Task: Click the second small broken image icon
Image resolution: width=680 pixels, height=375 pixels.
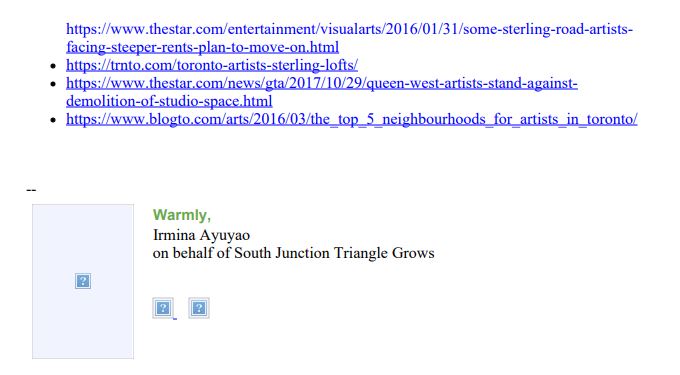Action: coord(199,308)
